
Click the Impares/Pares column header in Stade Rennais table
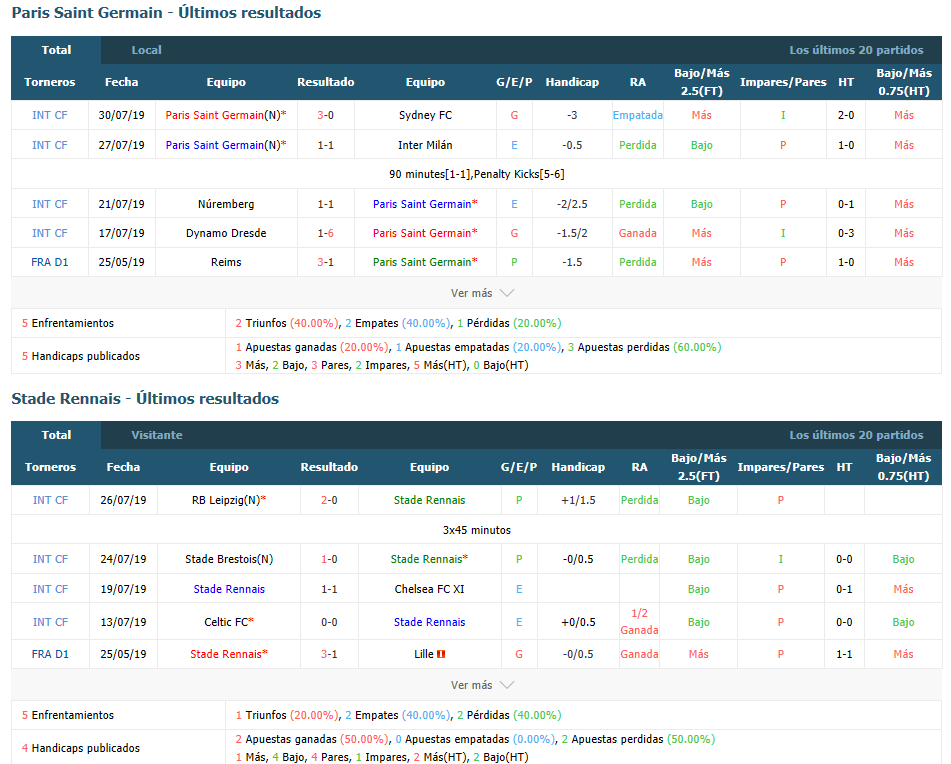[x=781, y=467]
